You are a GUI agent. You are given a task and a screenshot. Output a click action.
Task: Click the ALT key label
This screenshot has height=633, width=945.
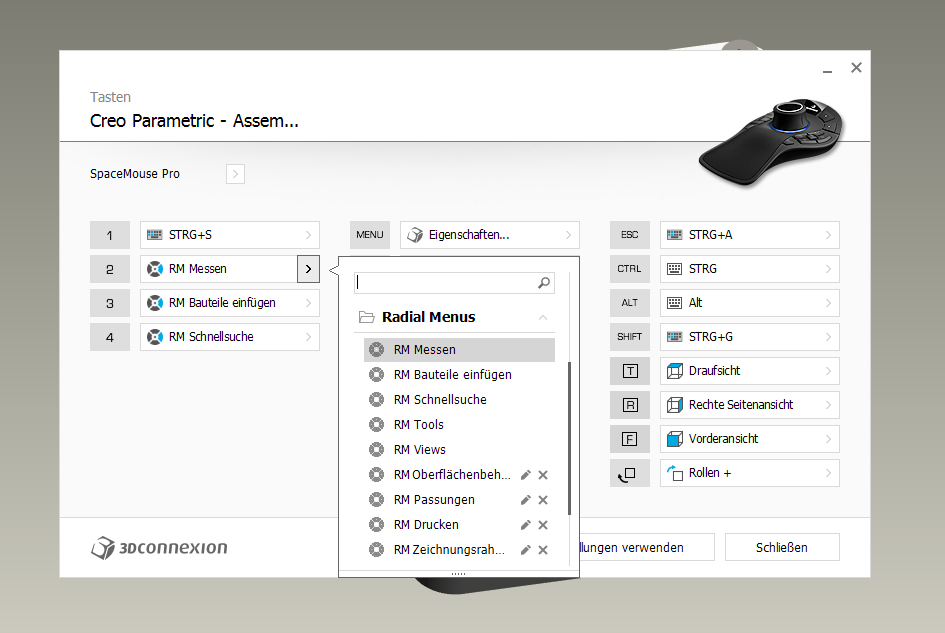(x=630, y=303)
